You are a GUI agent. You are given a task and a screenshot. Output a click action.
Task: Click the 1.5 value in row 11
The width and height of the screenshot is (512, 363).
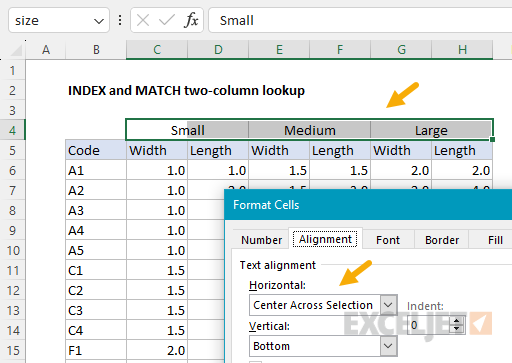click(x=157, y=270)
